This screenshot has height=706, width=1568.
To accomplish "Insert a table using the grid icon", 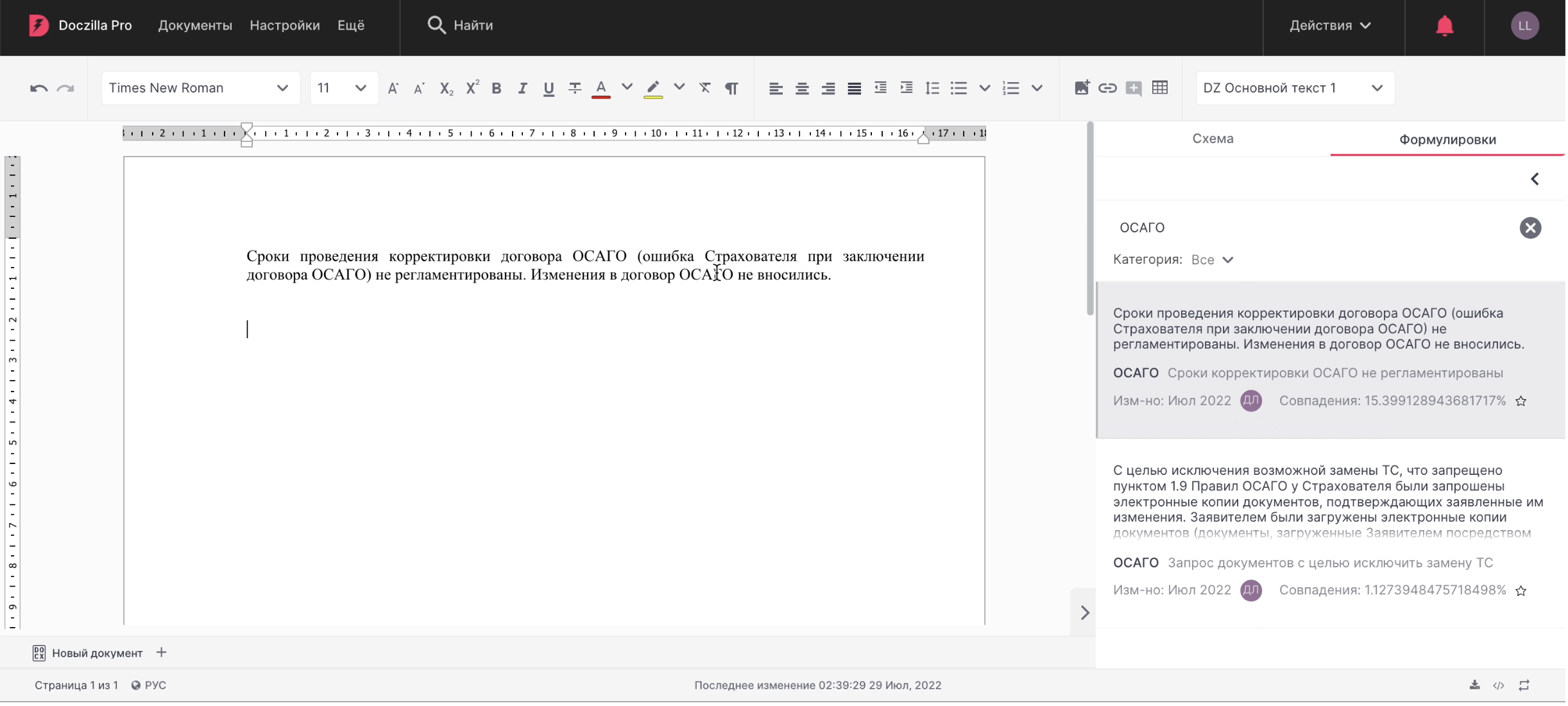I will click(1161, 88).
